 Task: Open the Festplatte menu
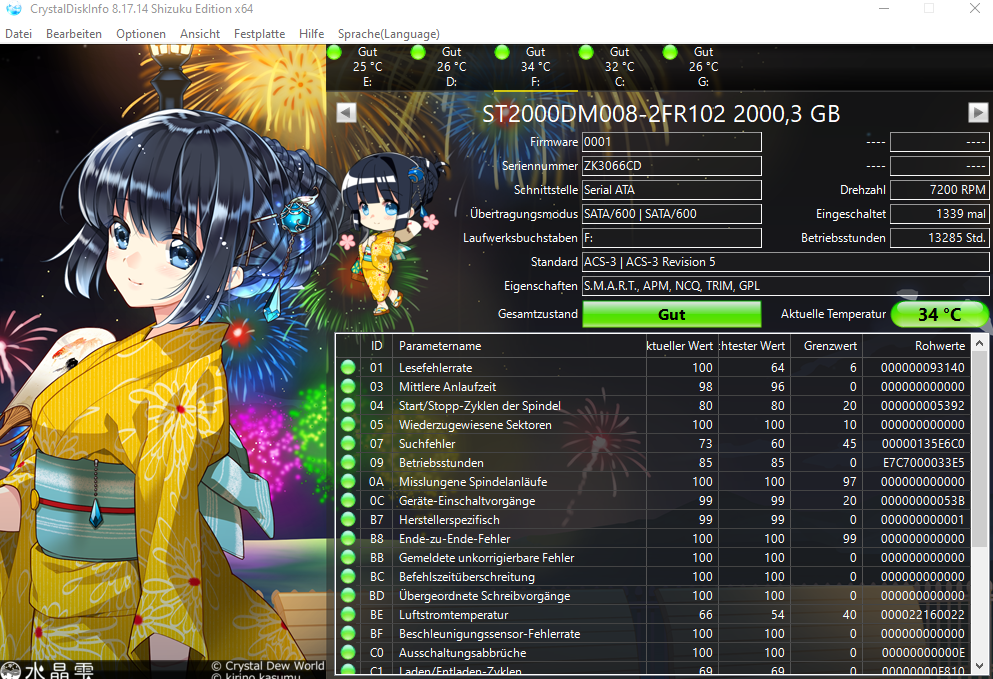click(x=259, y=34)
